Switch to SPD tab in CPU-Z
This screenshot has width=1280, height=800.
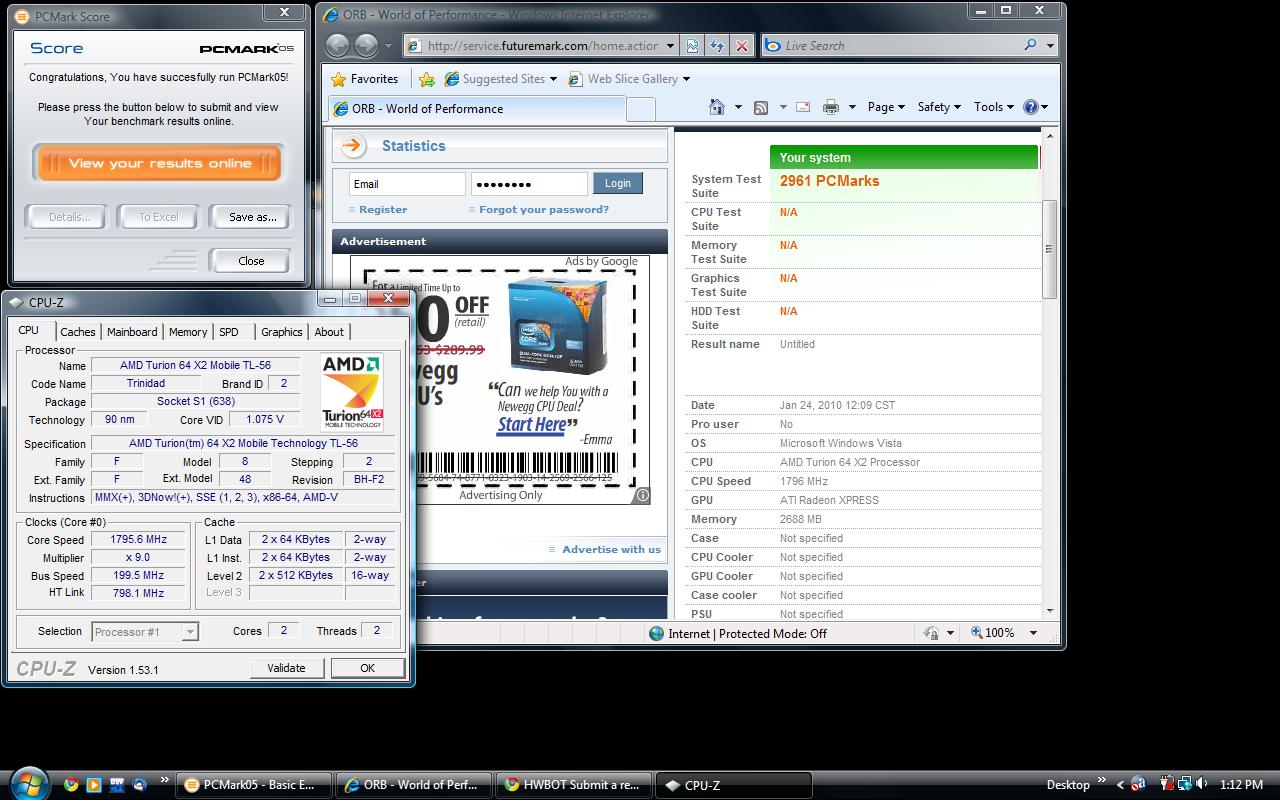[x=229, y=332]
